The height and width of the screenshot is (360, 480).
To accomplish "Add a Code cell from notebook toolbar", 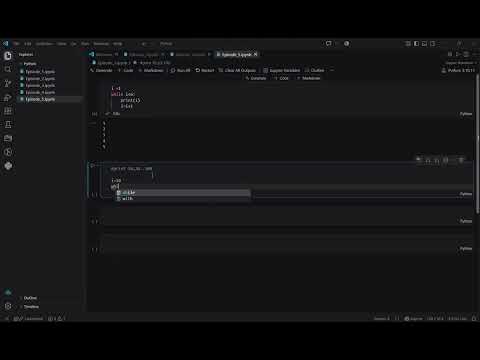I will click(125, 70).
